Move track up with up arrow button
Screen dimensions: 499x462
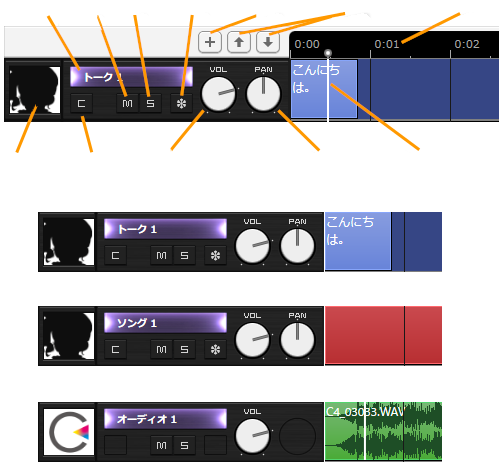point(239,42)
